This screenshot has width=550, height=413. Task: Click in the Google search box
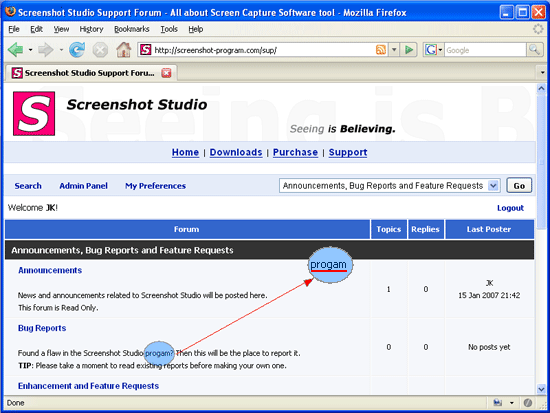point(485,50)
